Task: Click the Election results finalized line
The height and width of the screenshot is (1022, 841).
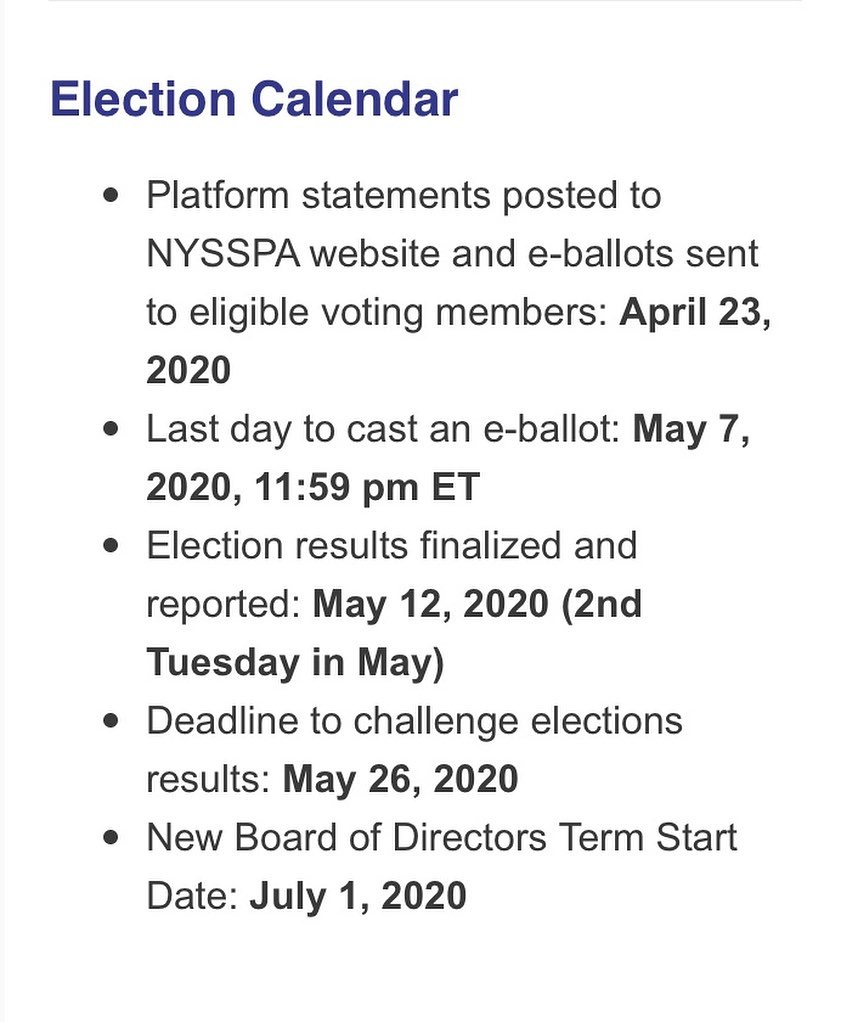Action: click(x=392, y=545)
